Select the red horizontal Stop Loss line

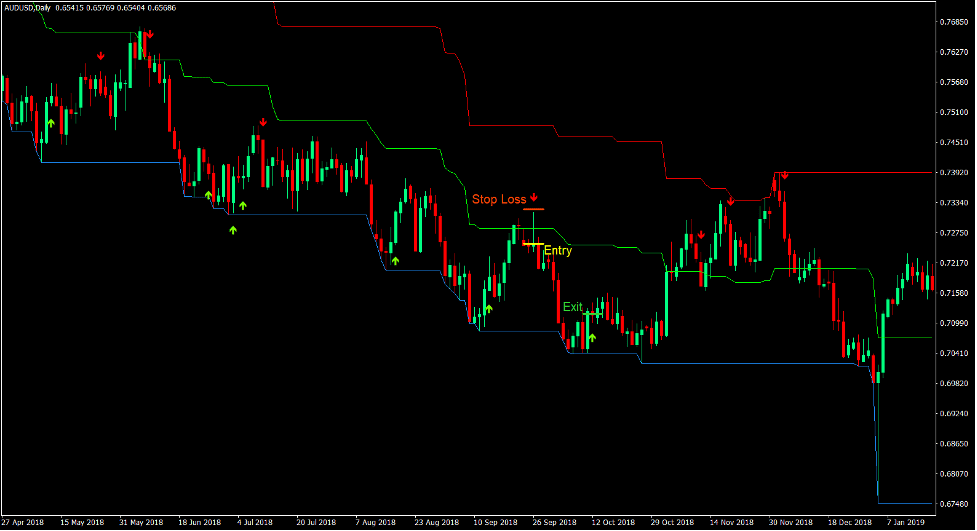point(532,209)
